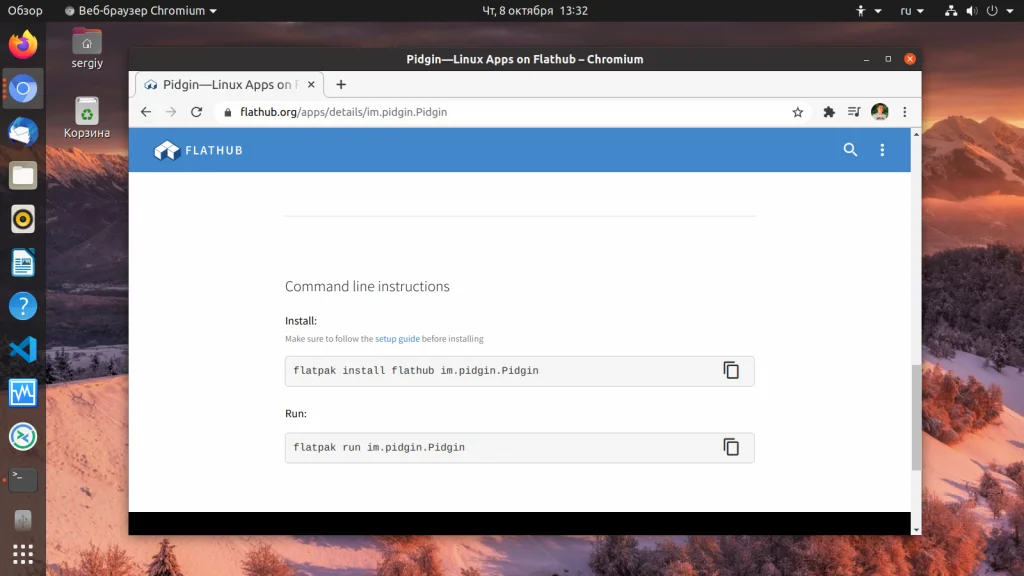Click the page vertical scrollbar thumb
Image resolution: width=1024 pixels, height=576 pixels.
tap(916, 417)
